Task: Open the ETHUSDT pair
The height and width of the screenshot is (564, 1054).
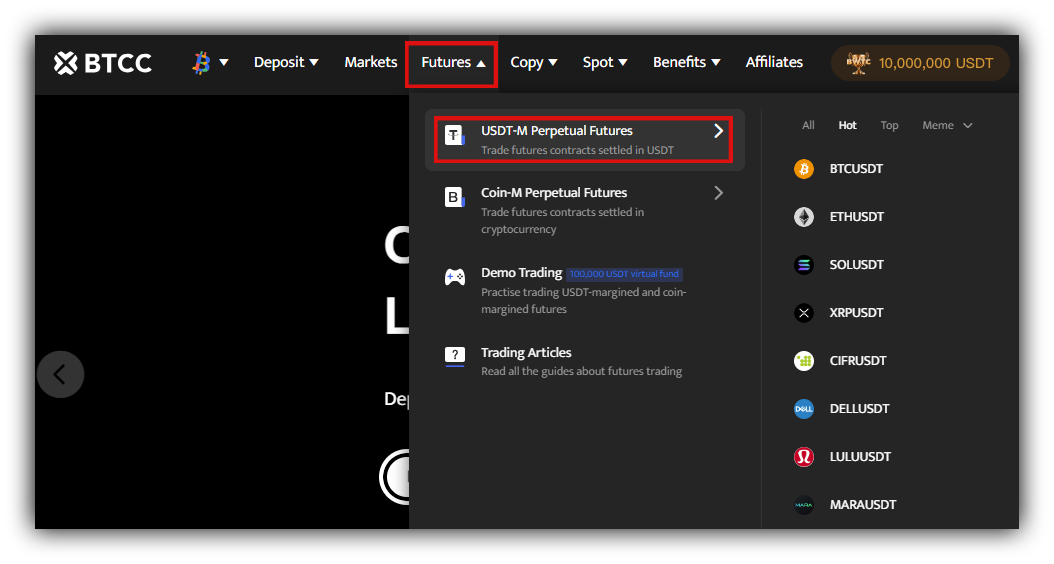Action: click(856, 216)
